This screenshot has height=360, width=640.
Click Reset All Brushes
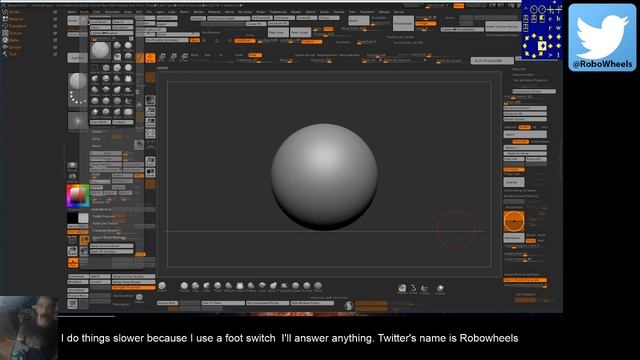click(111, 251)
